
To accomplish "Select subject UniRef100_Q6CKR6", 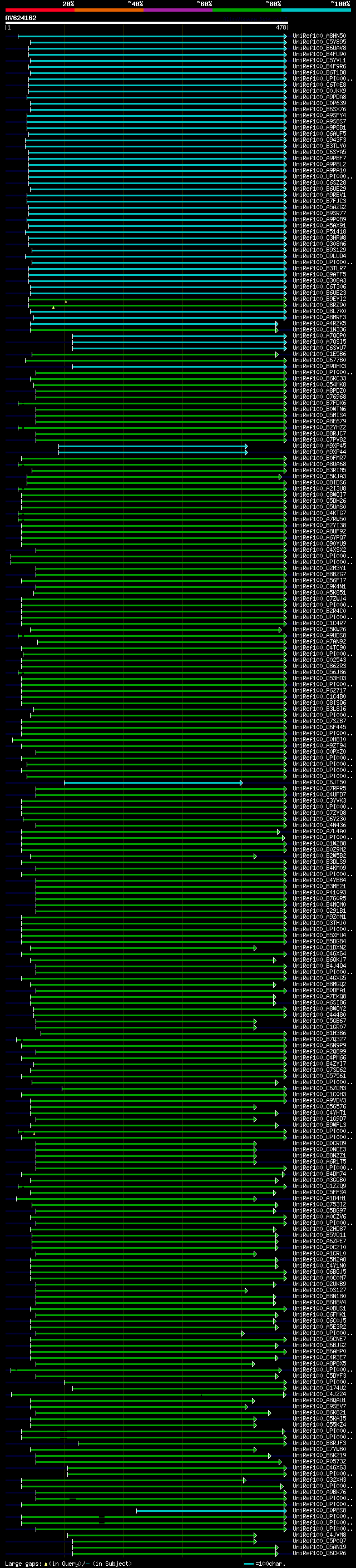I will click(x=319, y=1554).
